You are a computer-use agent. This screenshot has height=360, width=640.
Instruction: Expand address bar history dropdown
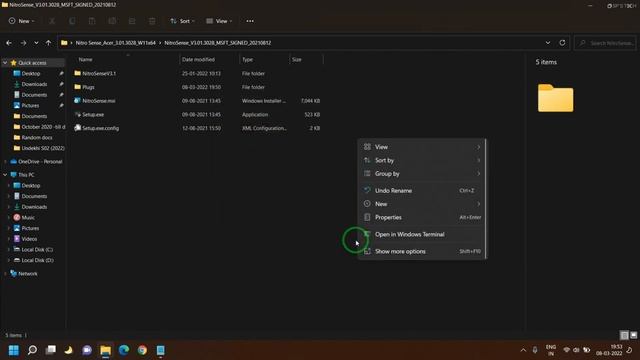(x=548, y=43)
